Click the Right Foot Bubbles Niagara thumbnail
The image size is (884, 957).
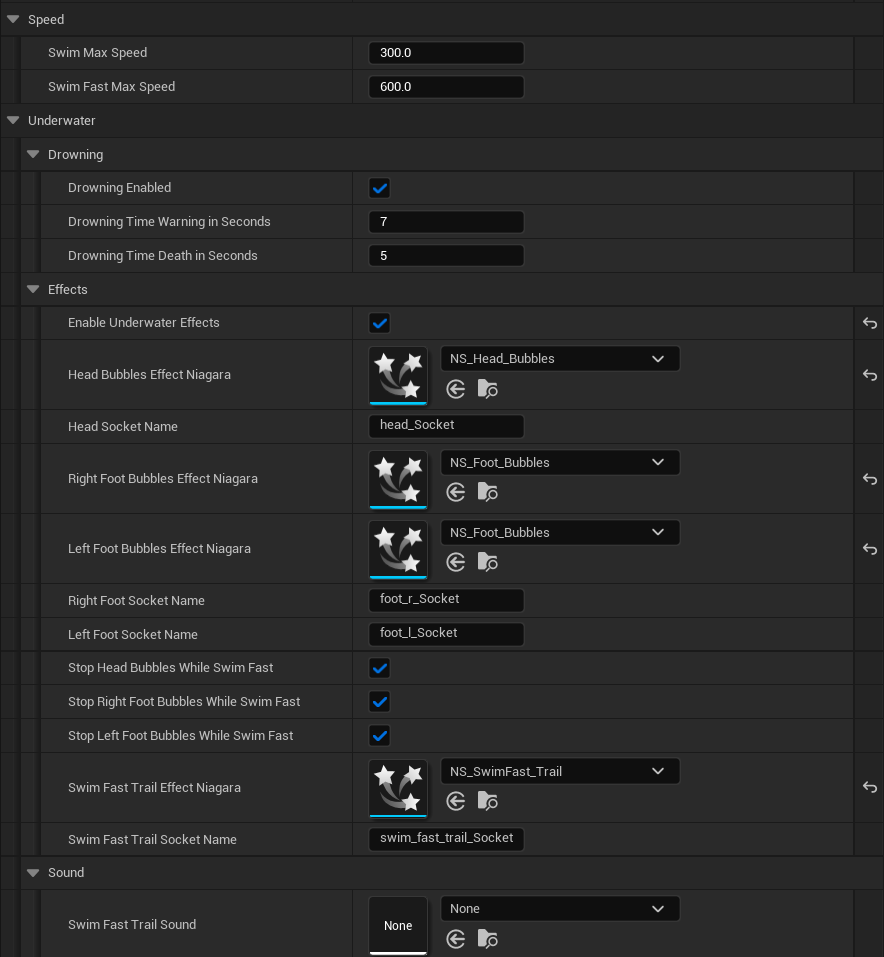(x=398, y=479)
